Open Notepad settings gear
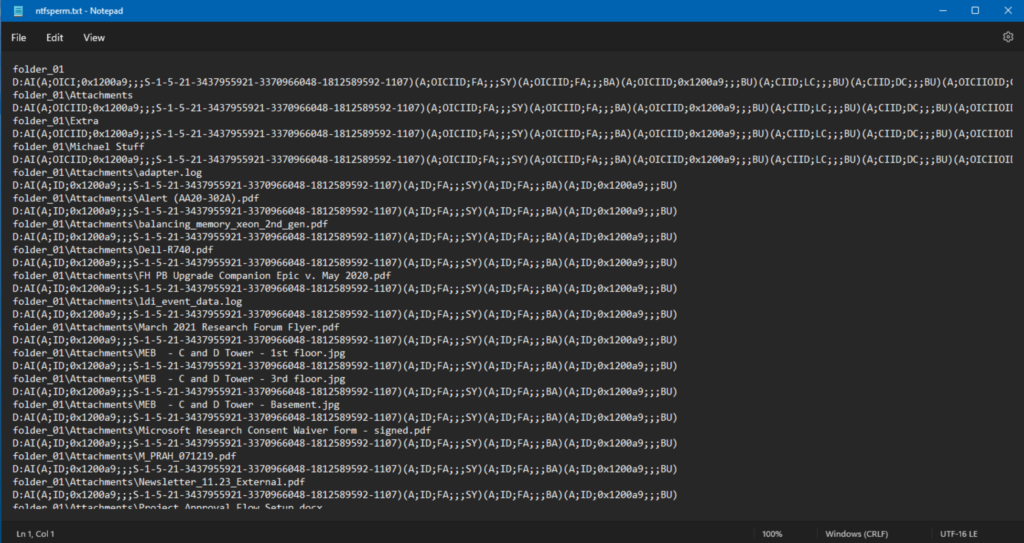This screenshot has height=543, width=1024. (1008, 37)
